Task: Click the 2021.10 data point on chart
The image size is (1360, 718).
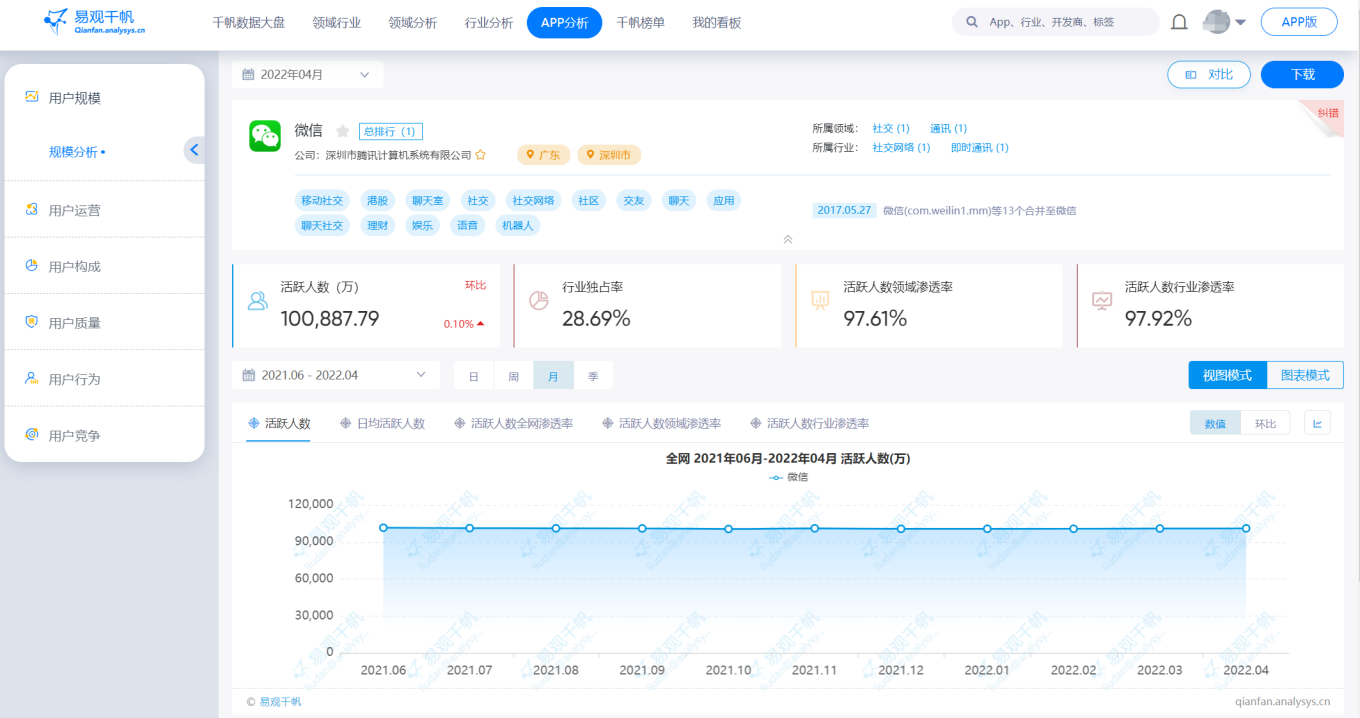Action: pyautogui.click(x=728, y=529)
